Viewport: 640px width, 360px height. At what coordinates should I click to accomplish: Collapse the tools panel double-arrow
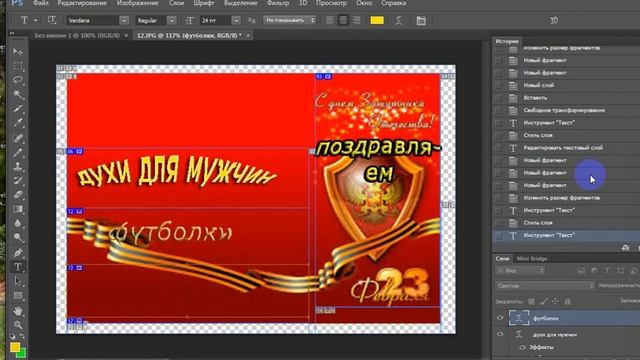click(x=12, y=33)
